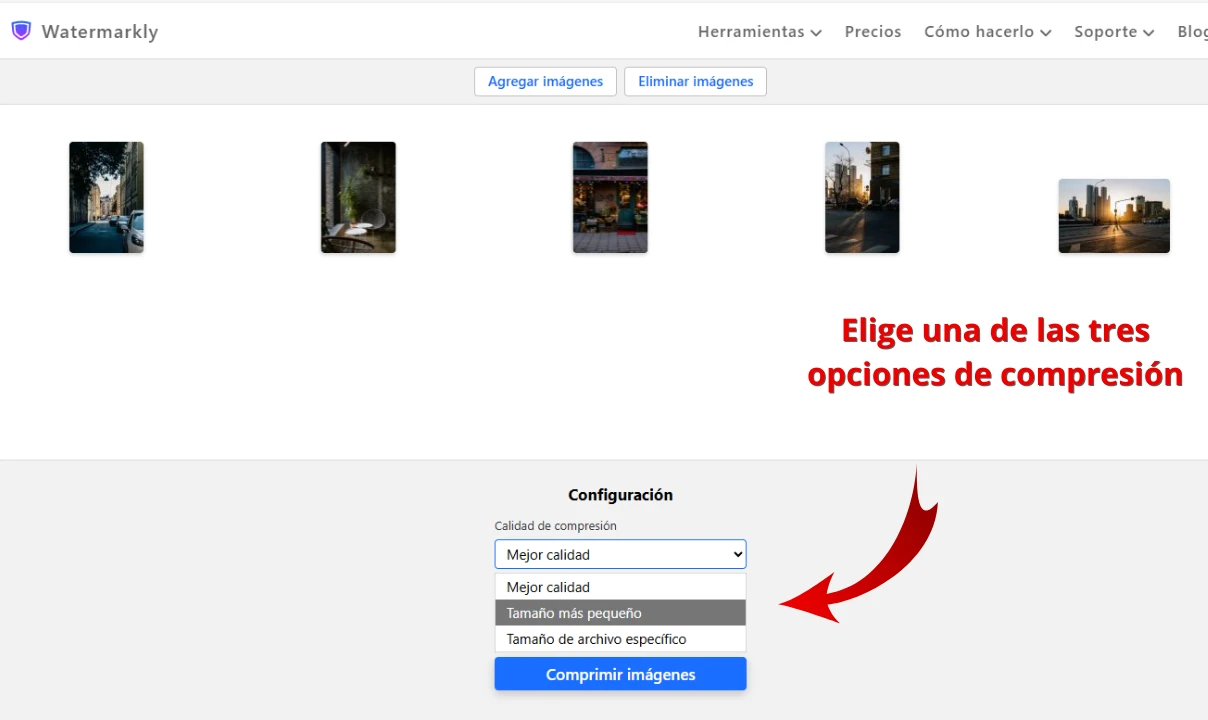The width and height of the screenshot is (1208, 720).
Task: Open the Blog link in navigation
Action: (x=1192, y=32)
